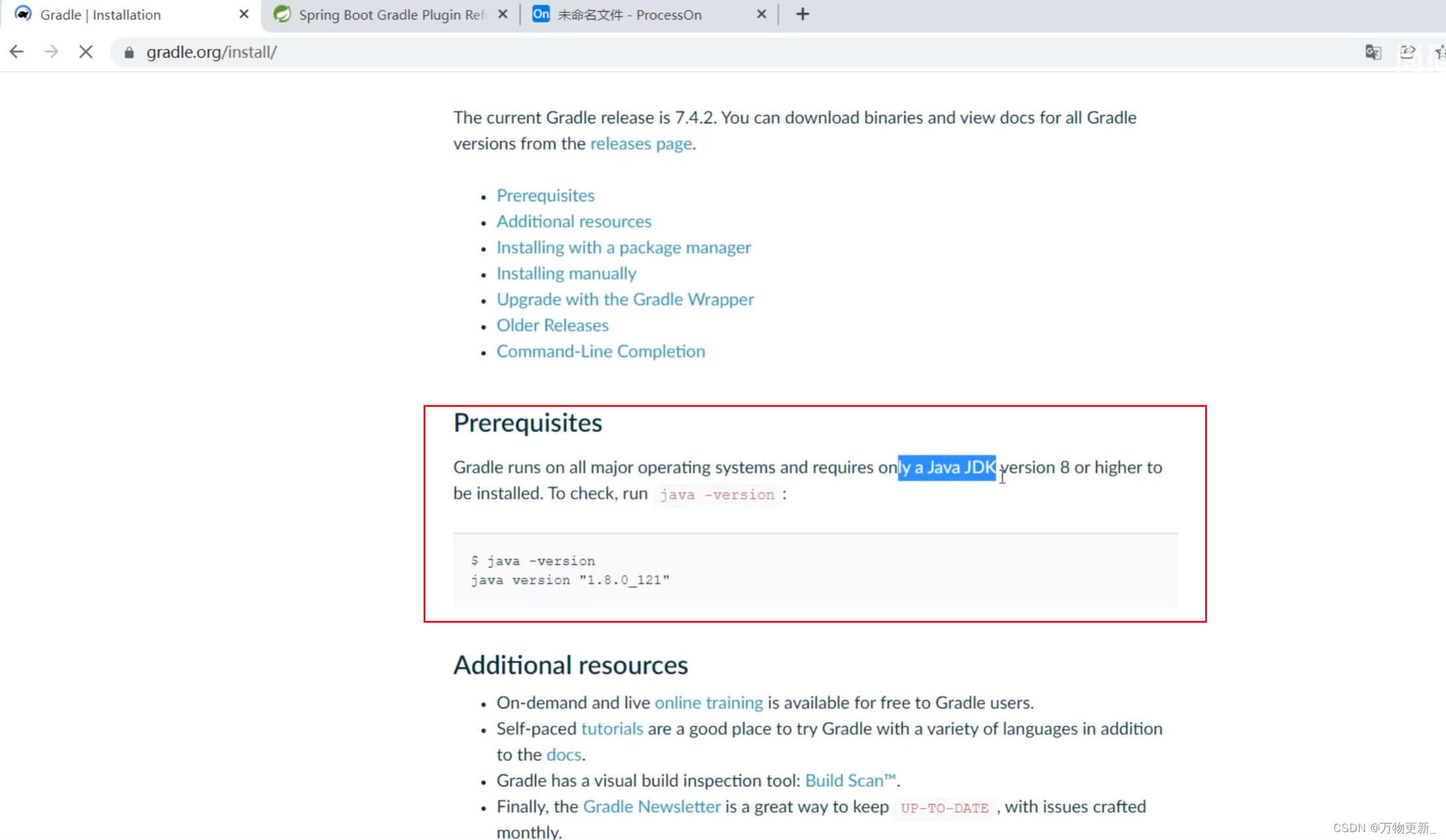Stop loading the page
Image resolution: width=1446 pixels, height=840 pixels.
pyautogui.click(x=86, y=52)
